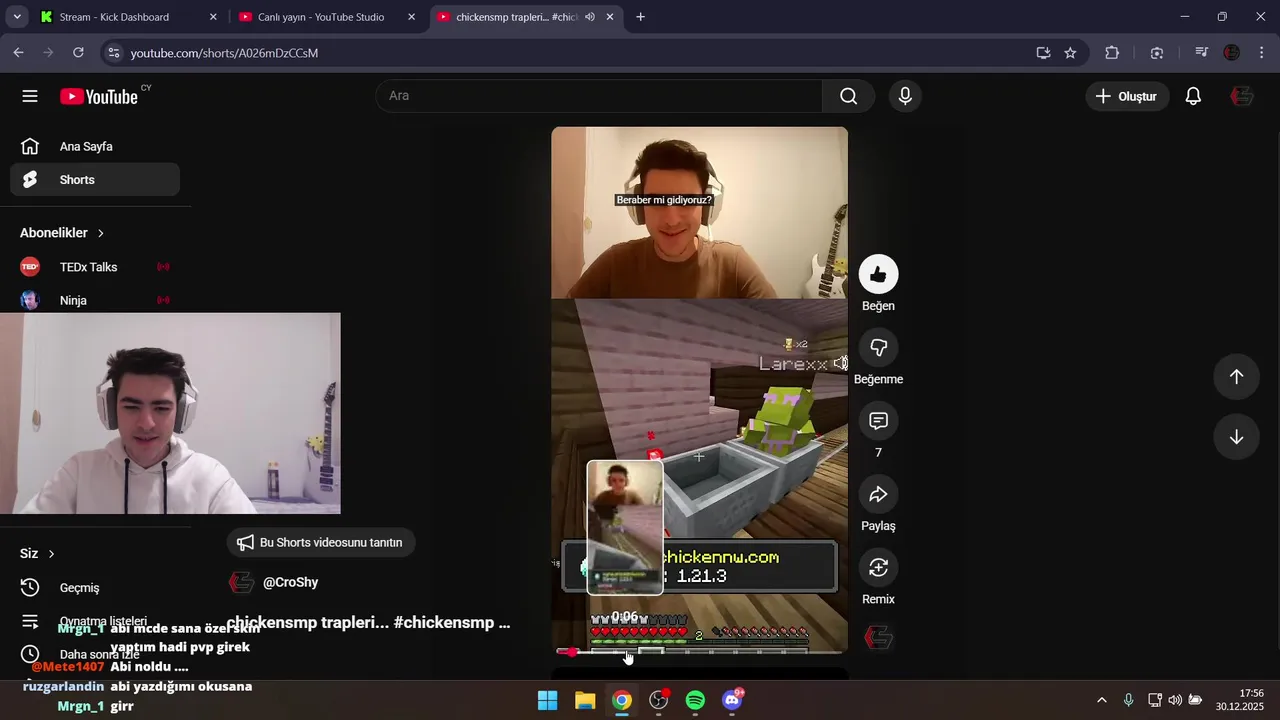
Task: Select Shorts in the sidebar
Action: click(95, 180)
